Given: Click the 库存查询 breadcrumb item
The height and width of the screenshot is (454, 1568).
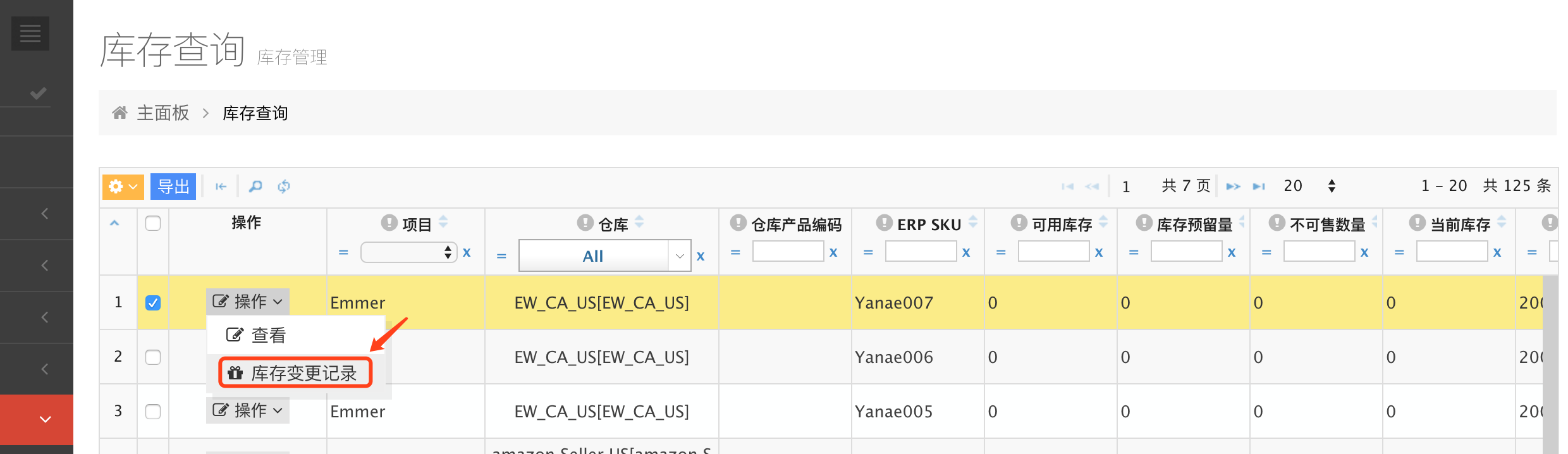Looking at the screenshot, I should pos(255,113).
